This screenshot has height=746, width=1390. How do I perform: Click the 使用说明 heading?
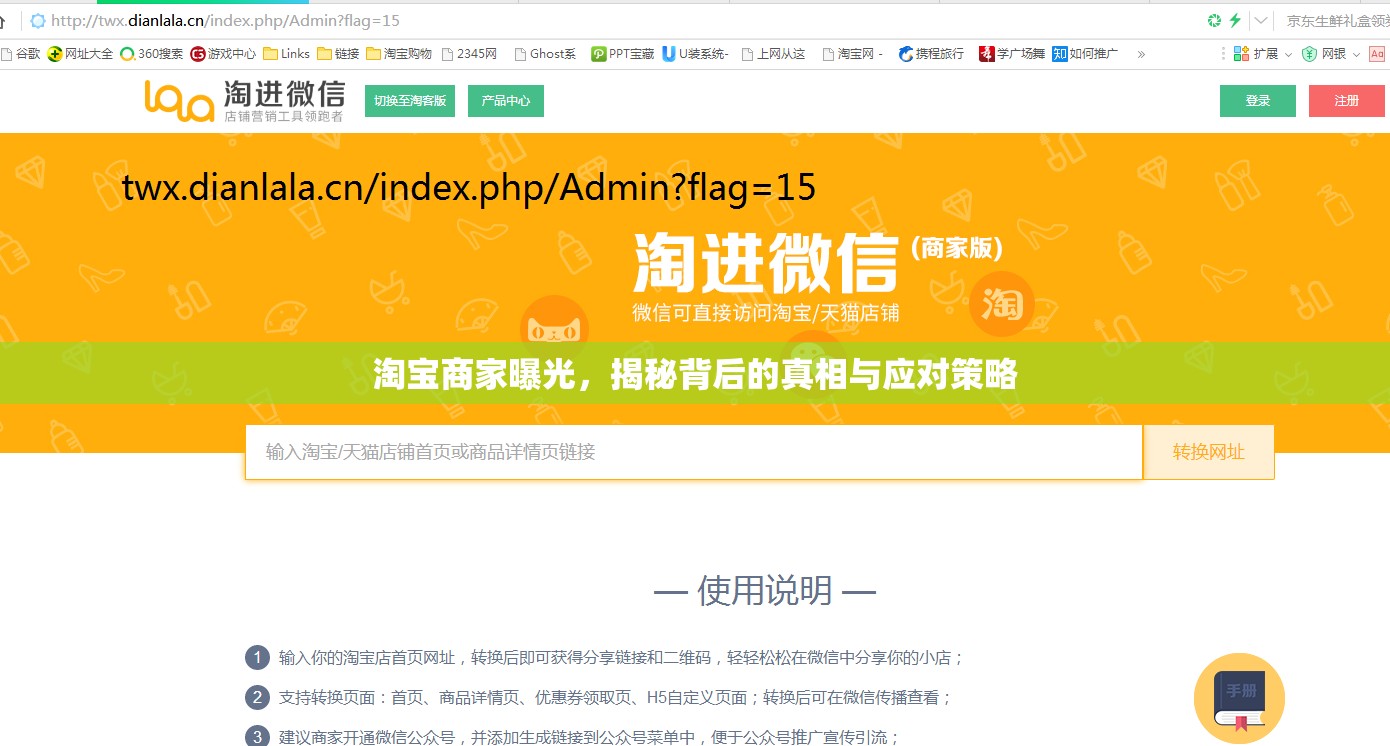tap(765, 591)
